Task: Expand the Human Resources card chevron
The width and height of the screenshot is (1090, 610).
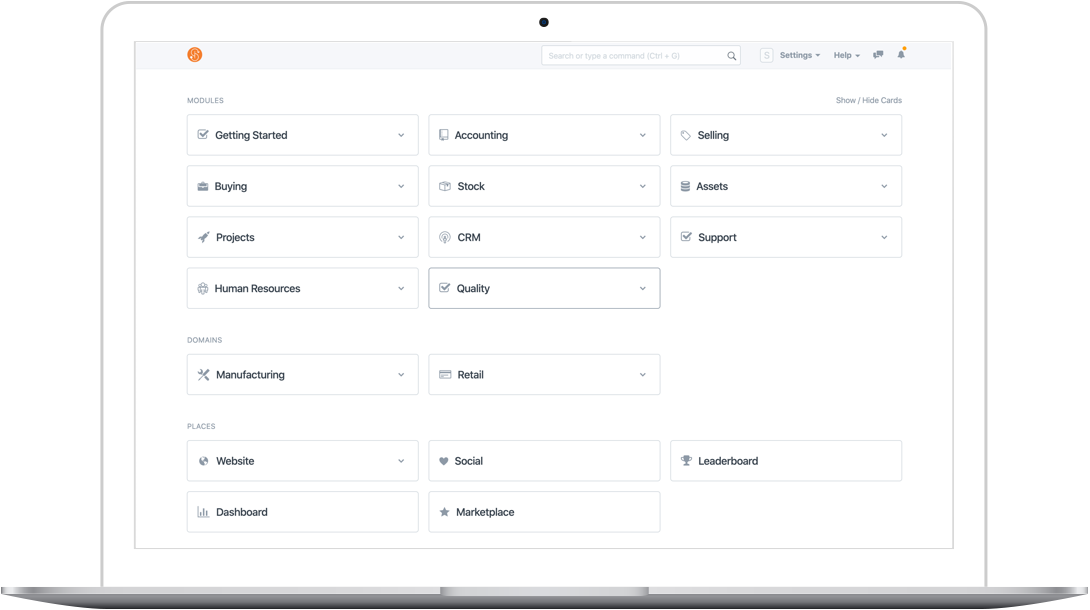Action: (x=400, y=288)
